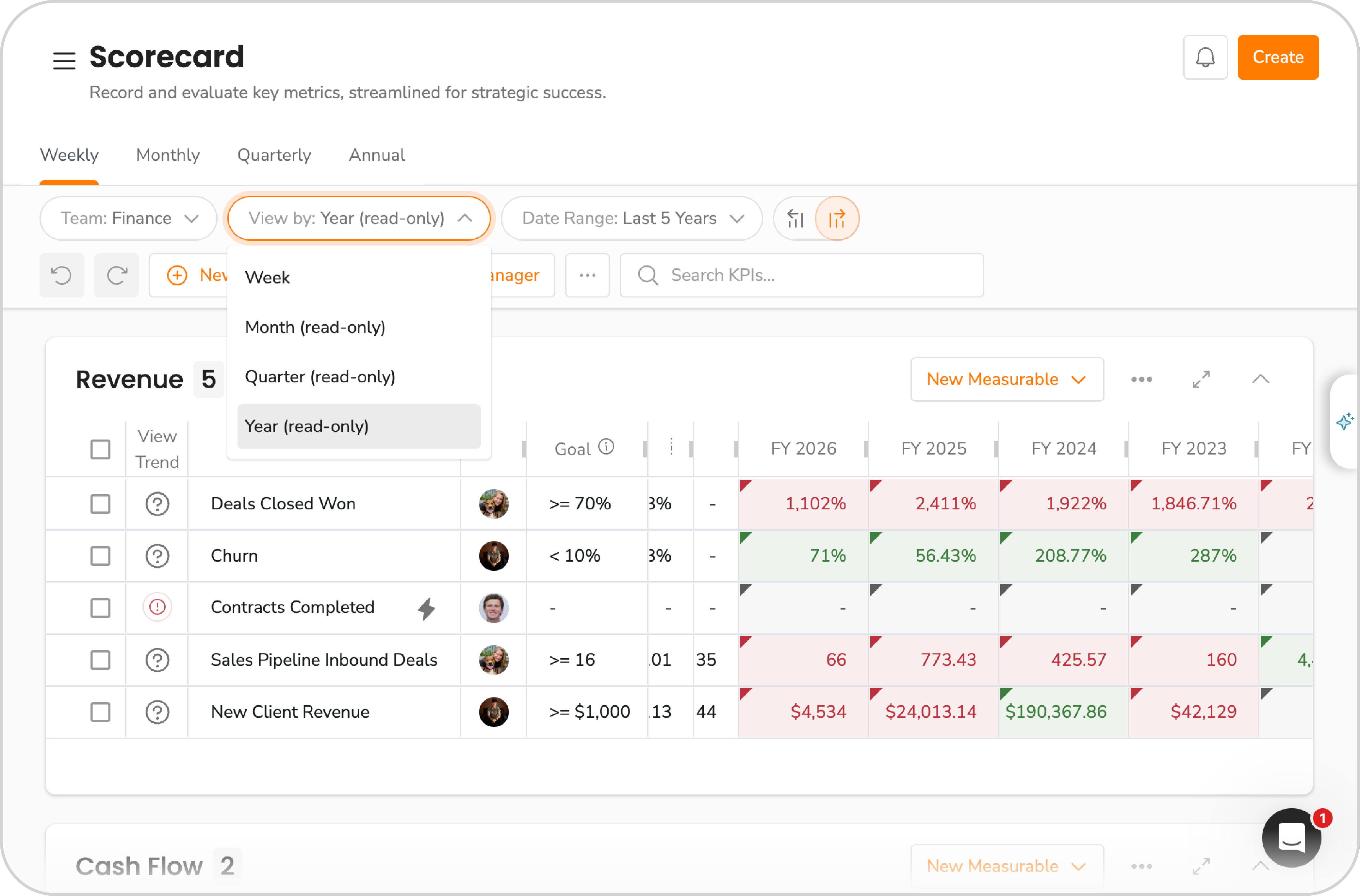This screenshot has width=1360, height=896.
Task: Click the orange Create button
Action: 1278,57
